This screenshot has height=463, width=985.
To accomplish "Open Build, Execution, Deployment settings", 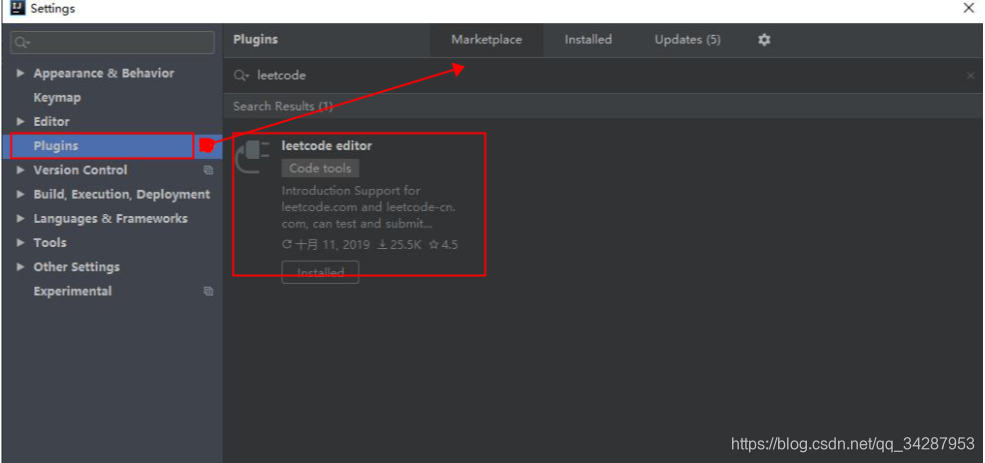I will coord(122,195).
